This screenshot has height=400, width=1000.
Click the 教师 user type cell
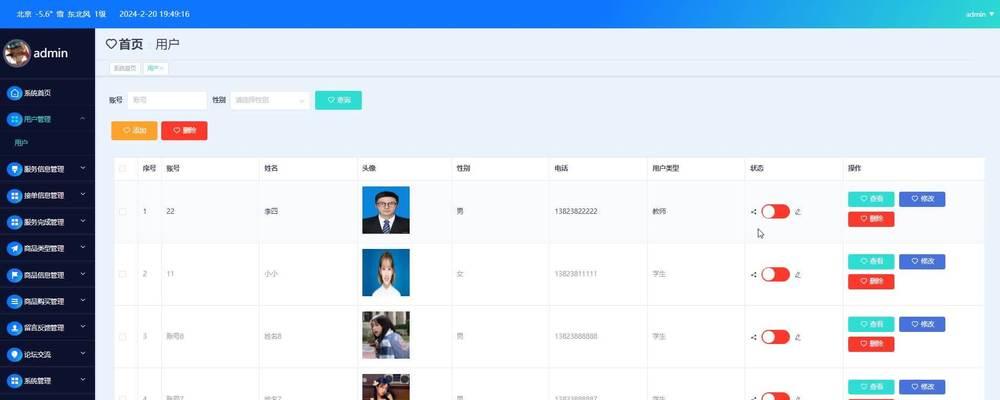click(659, 211)
